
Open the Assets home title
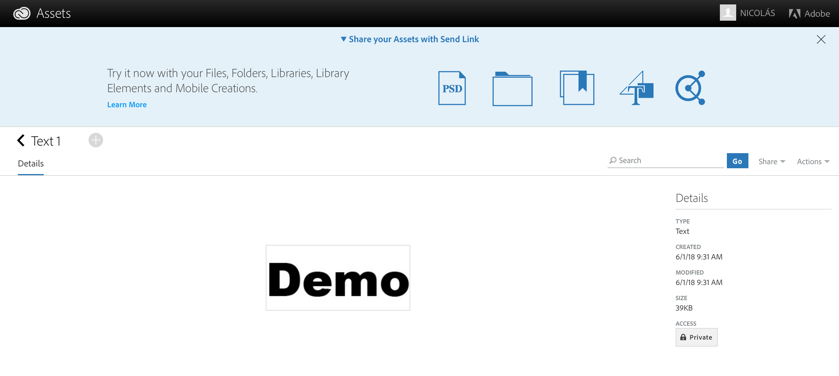point(54,14)
